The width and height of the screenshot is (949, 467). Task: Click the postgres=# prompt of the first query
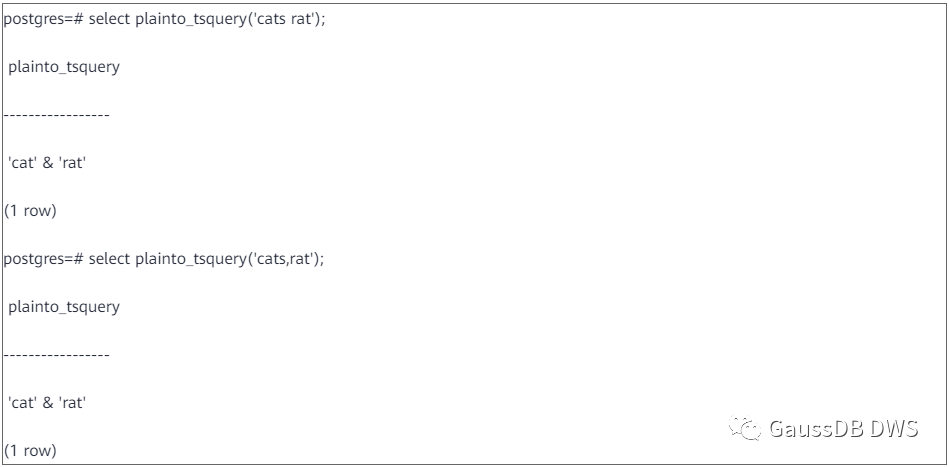click(x=43, y=22)
